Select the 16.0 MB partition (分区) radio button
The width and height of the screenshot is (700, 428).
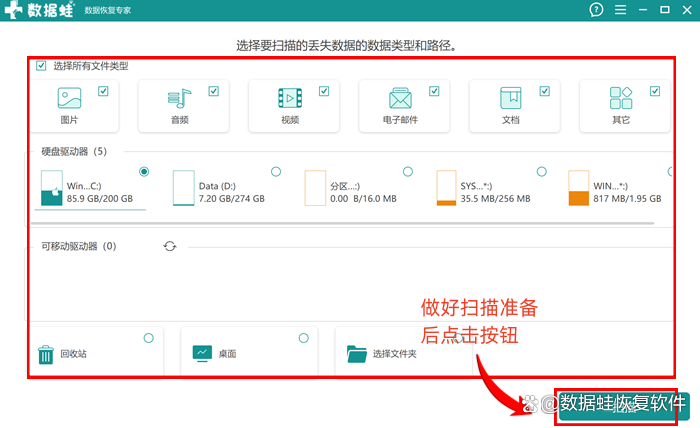[x=407, y=172]
